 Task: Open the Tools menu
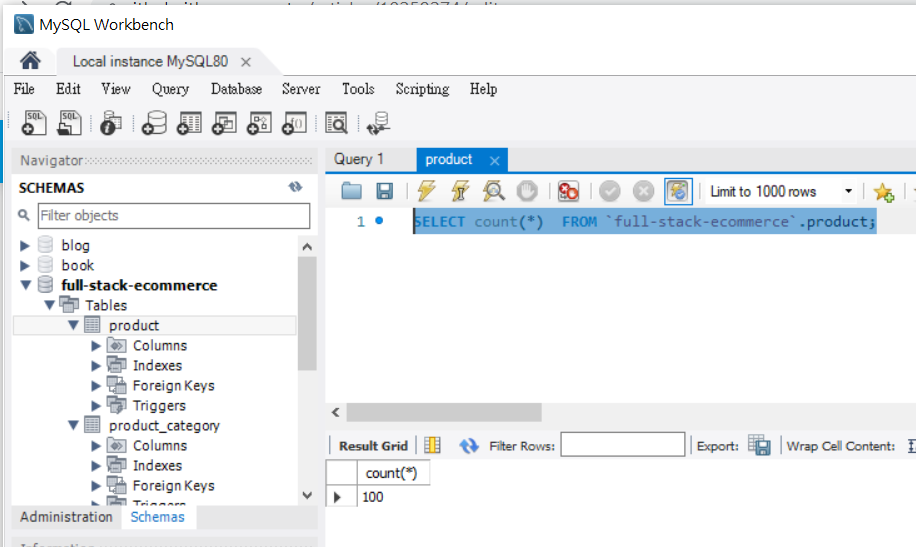pos(358,89)
